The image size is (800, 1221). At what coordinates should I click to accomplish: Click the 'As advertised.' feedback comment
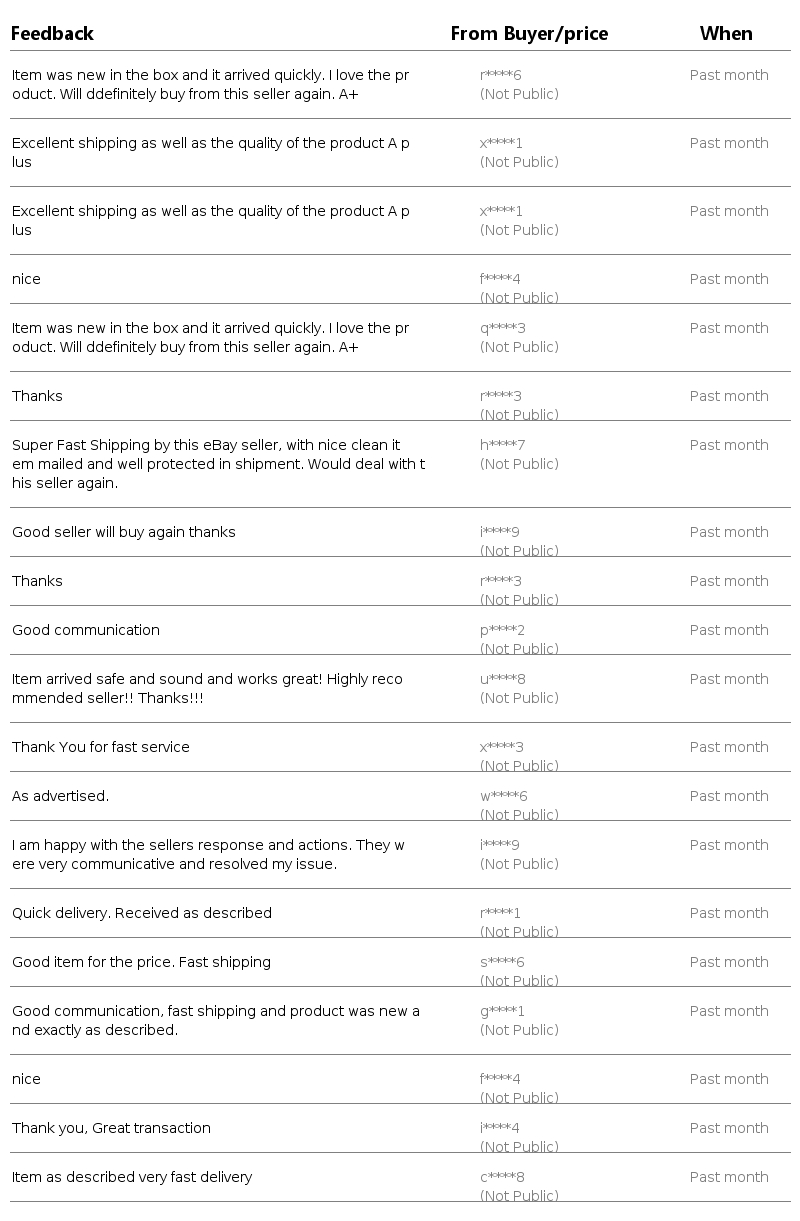pos(60,796)
